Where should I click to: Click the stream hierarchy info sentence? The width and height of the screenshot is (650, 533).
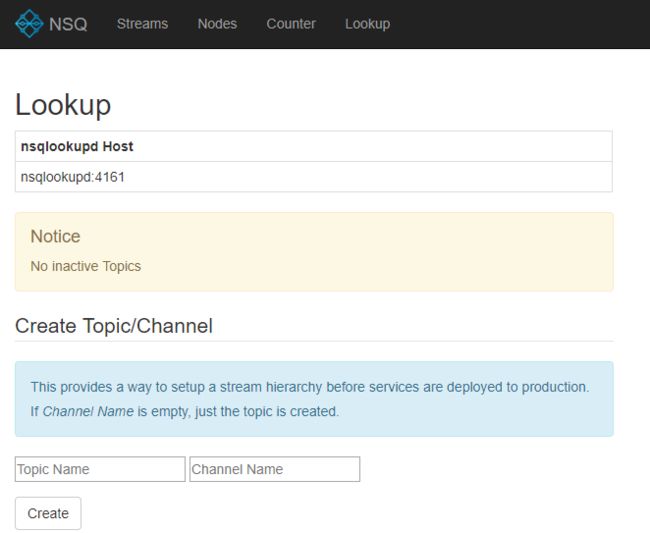tap(310, 387)
